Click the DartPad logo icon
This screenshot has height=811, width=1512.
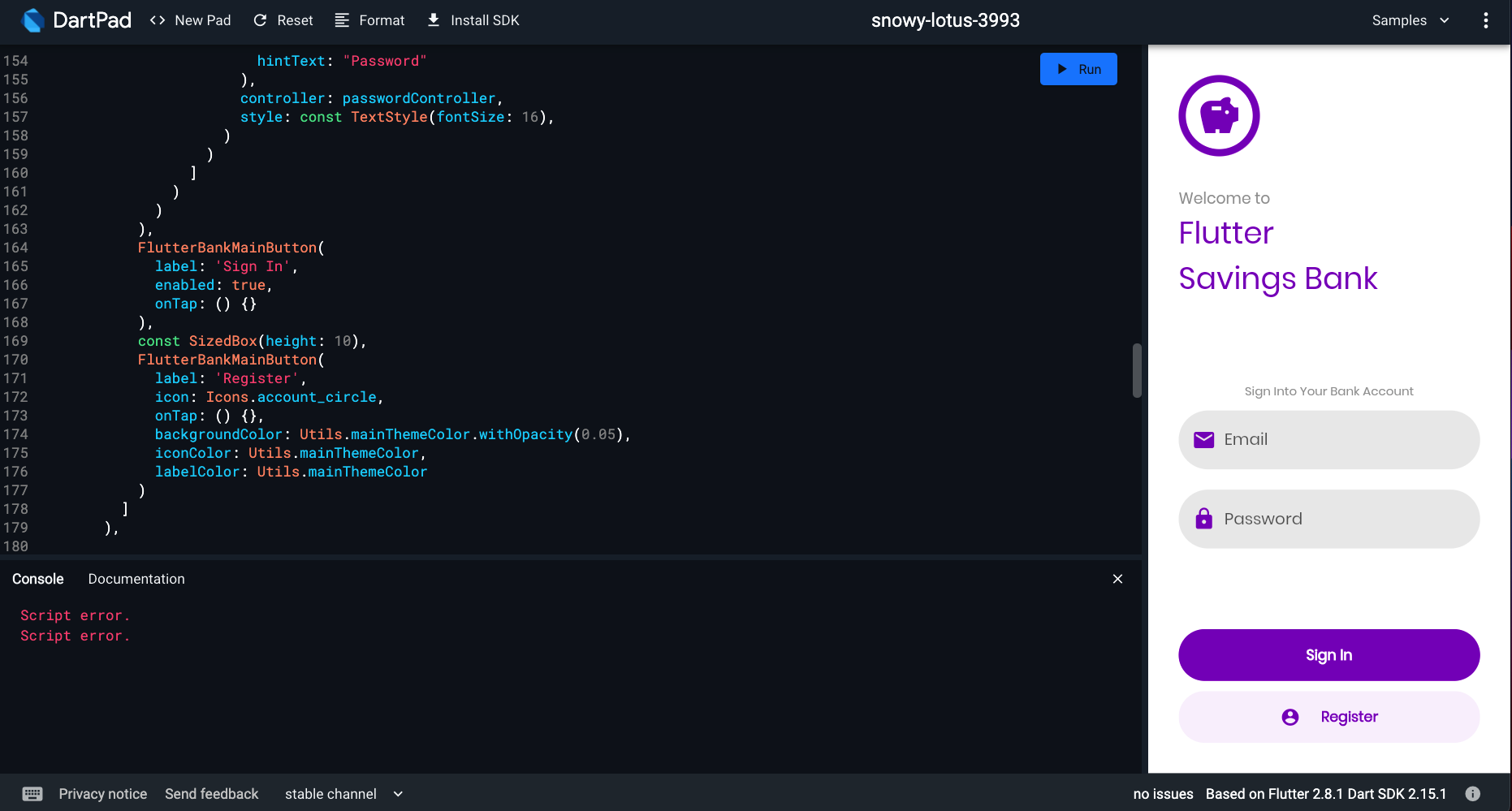32,20
